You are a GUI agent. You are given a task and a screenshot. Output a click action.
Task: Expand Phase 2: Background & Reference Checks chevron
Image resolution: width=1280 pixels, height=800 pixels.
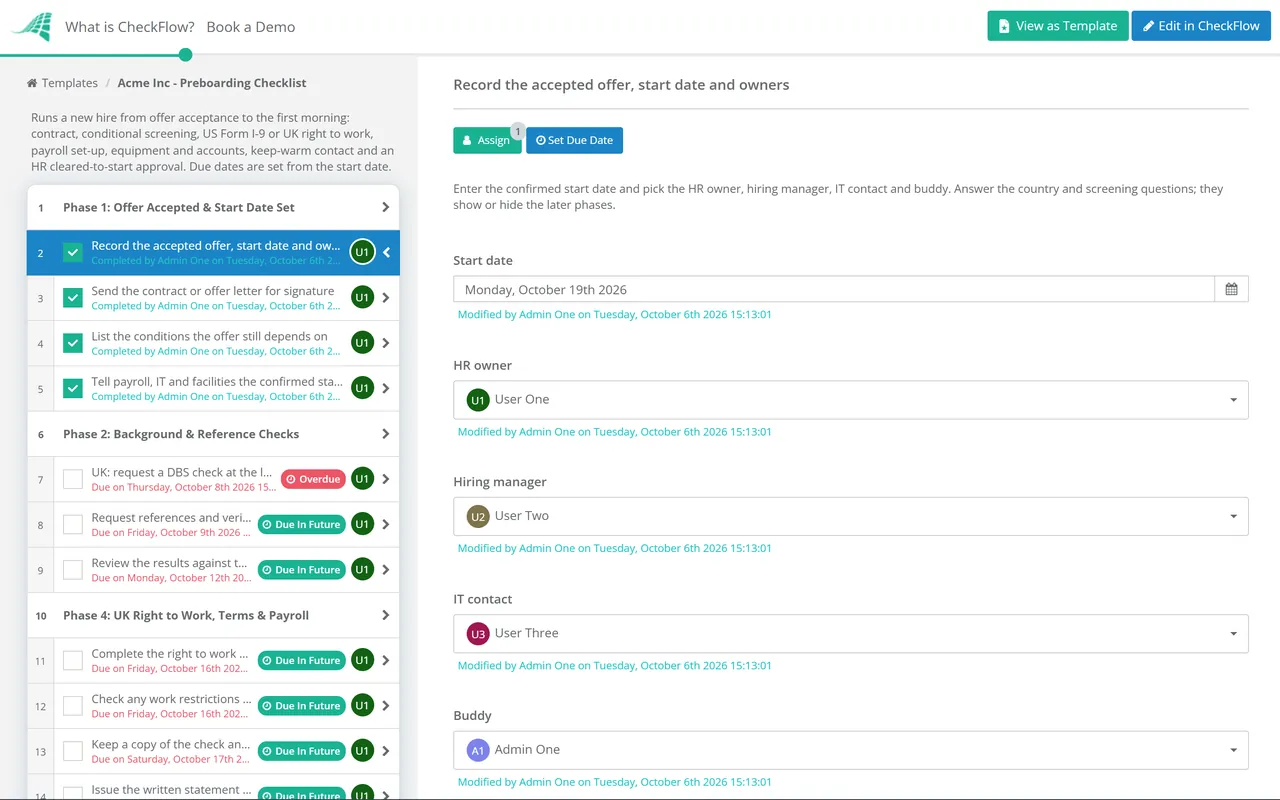click(386, 434)
